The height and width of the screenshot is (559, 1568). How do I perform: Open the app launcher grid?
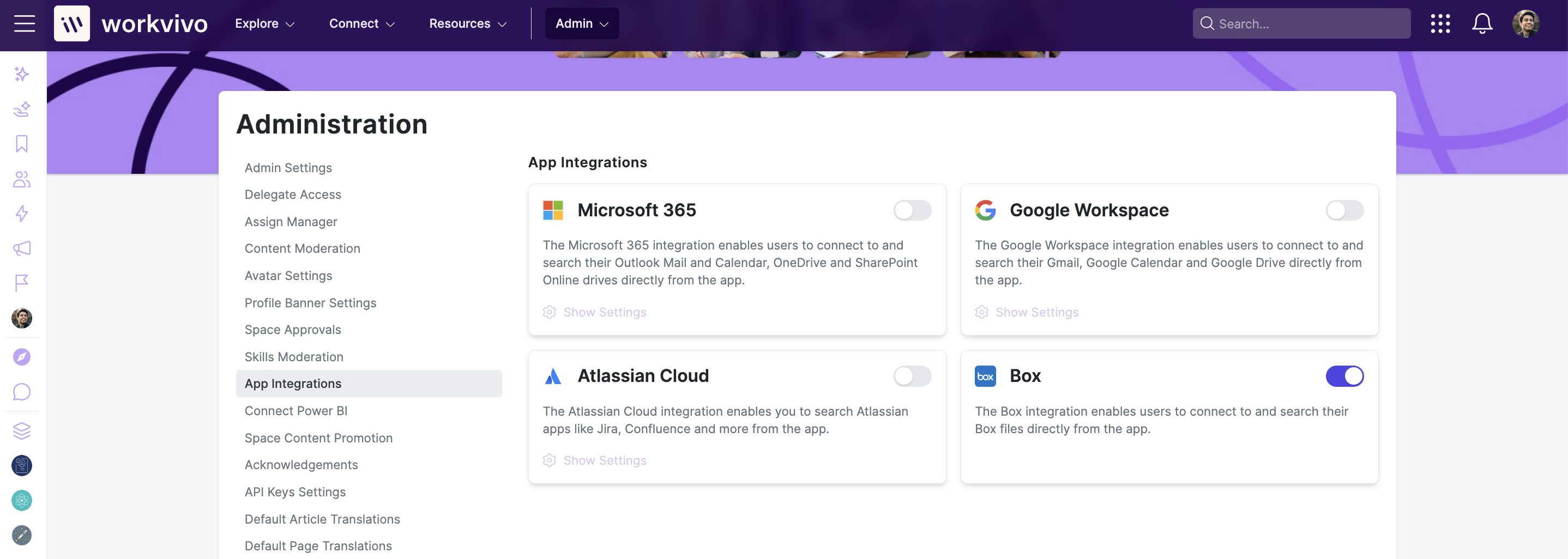1440,24
